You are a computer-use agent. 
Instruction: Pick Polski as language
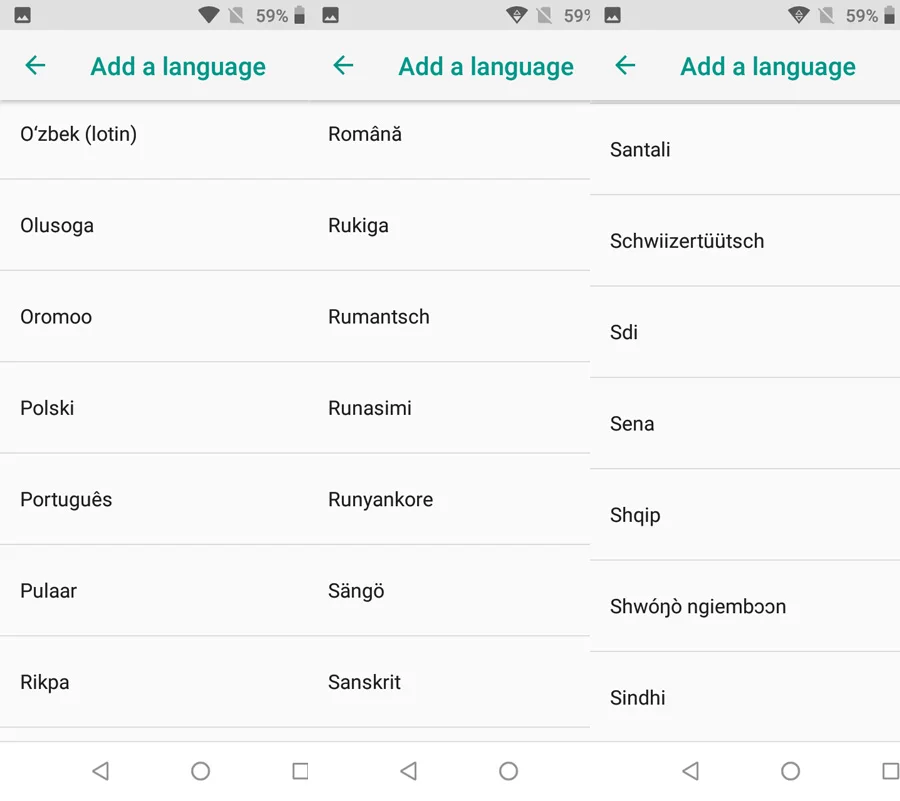point(154,407)
